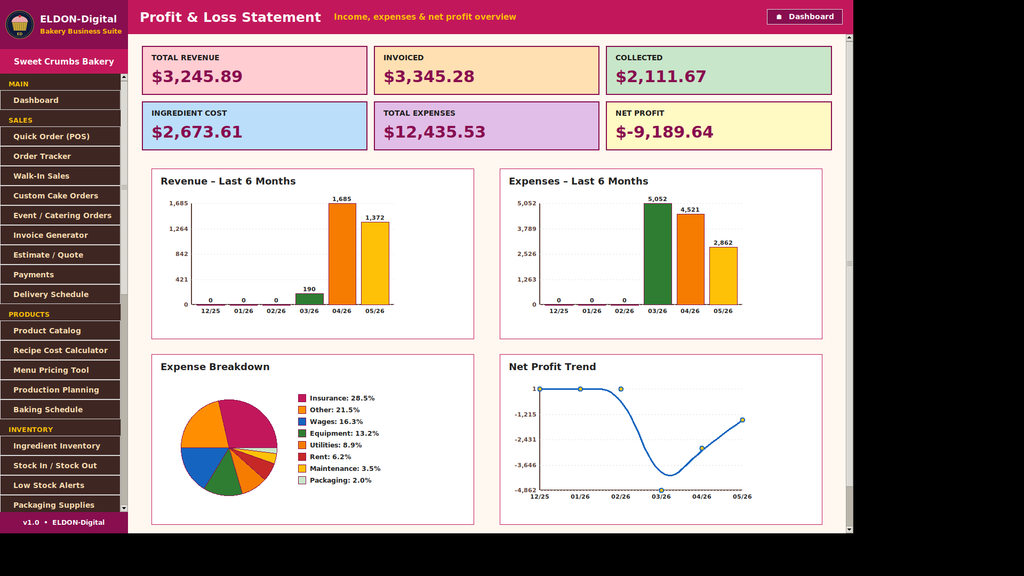
Task: Click the Insurance legend color swatch
Action: click(x=302, y=398)
